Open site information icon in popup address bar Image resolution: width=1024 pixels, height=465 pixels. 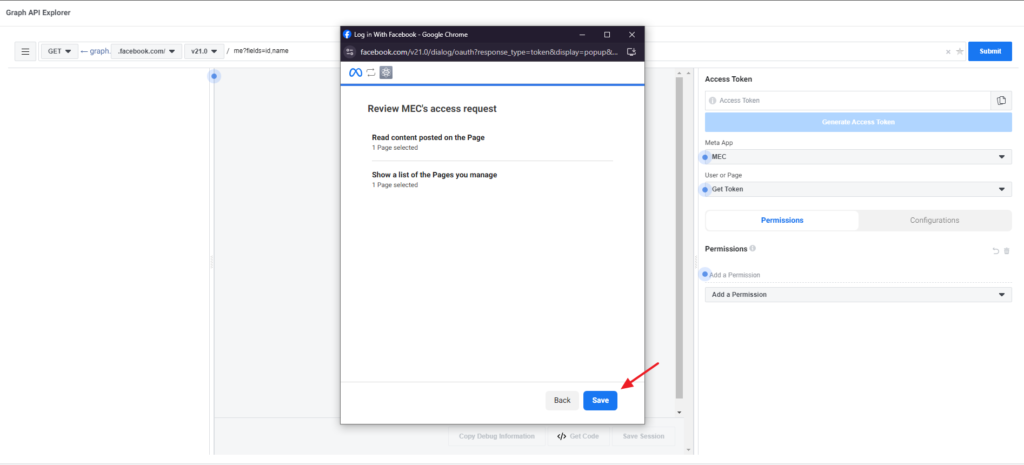pos(350,51)
